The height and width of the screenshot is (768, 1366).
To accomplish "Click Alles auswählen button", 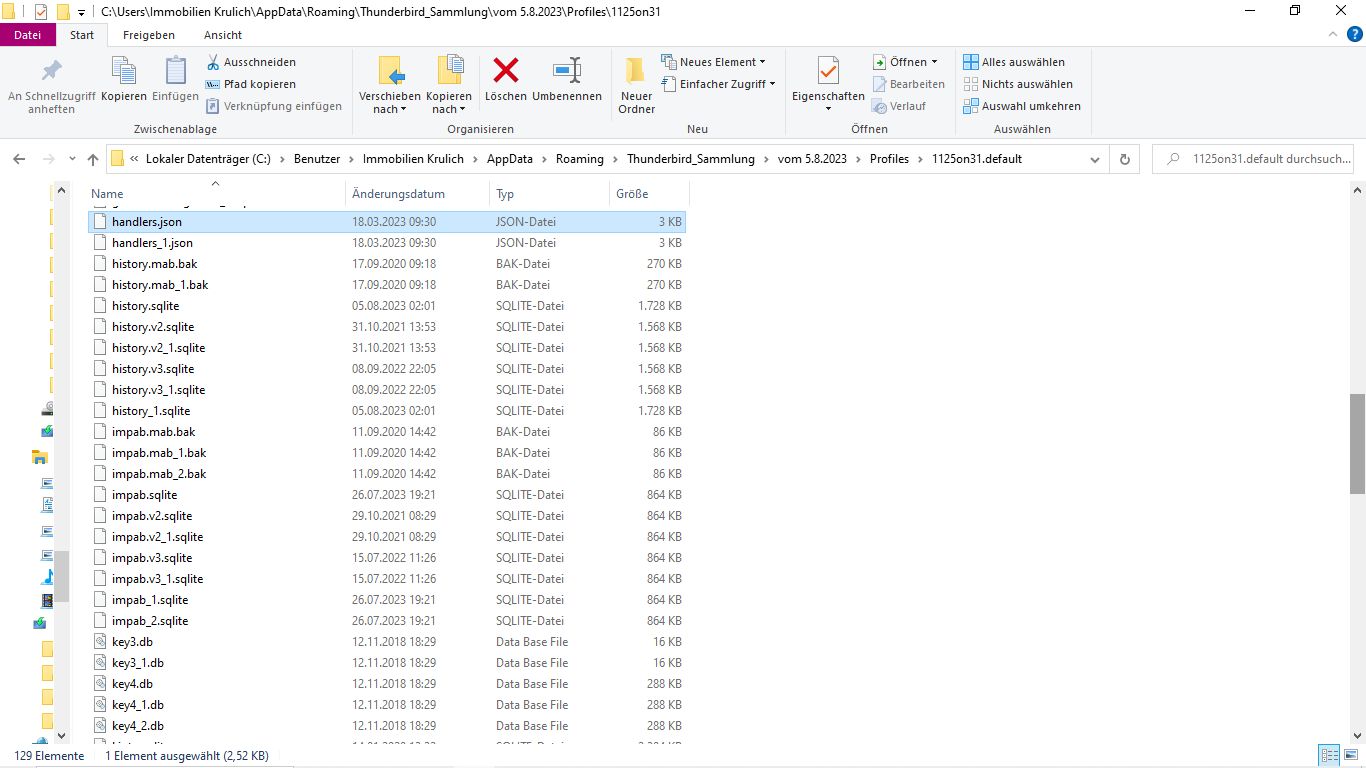I will (1014, 62).
